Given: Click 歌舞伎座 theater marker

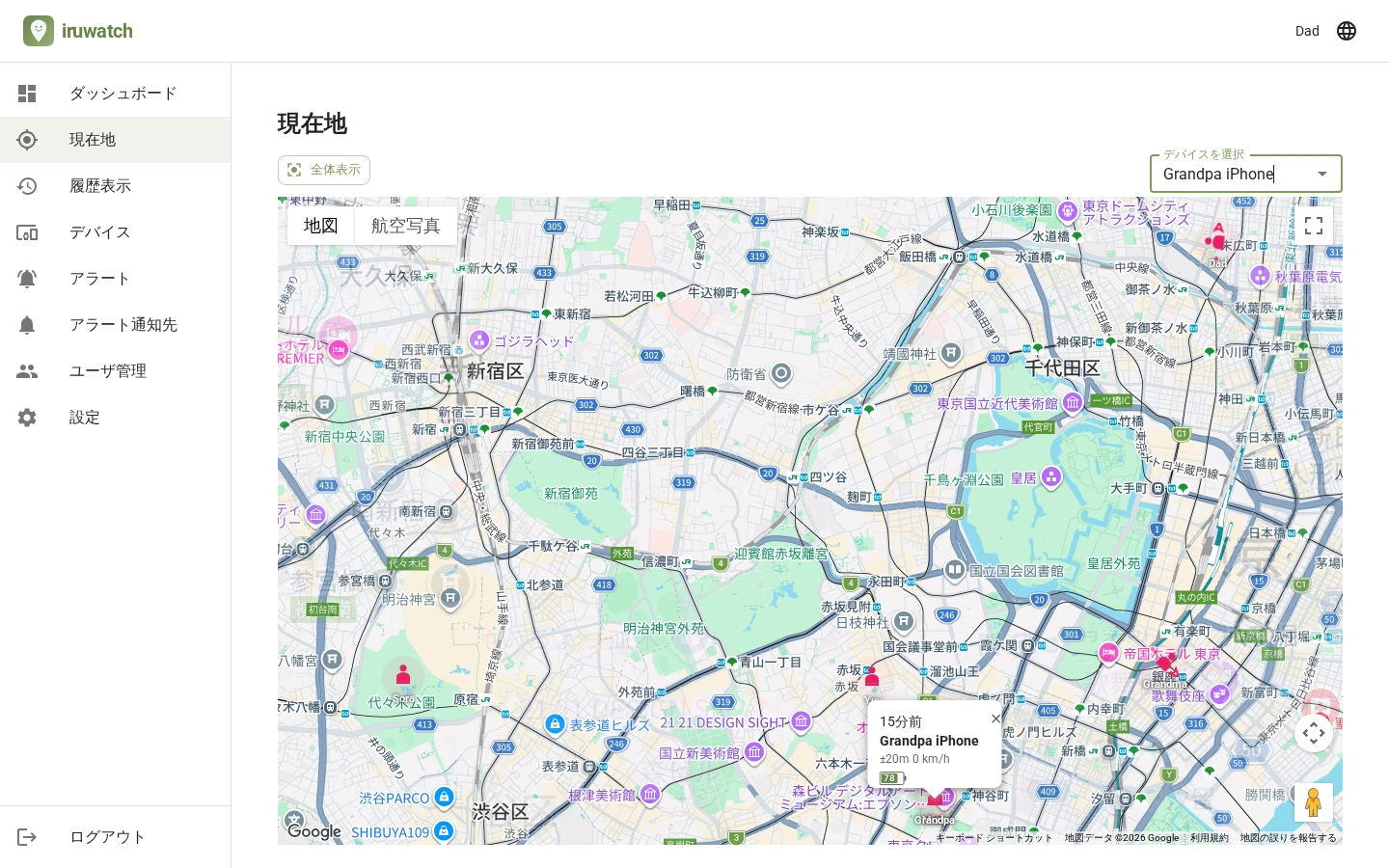Looking at the screenshot, I should click(x=1219, y=693).
